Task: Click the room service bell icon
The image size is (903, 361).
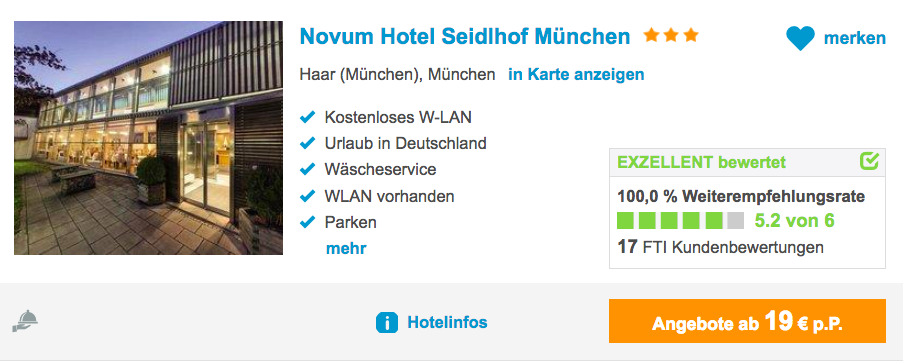Action: (25, 321)
